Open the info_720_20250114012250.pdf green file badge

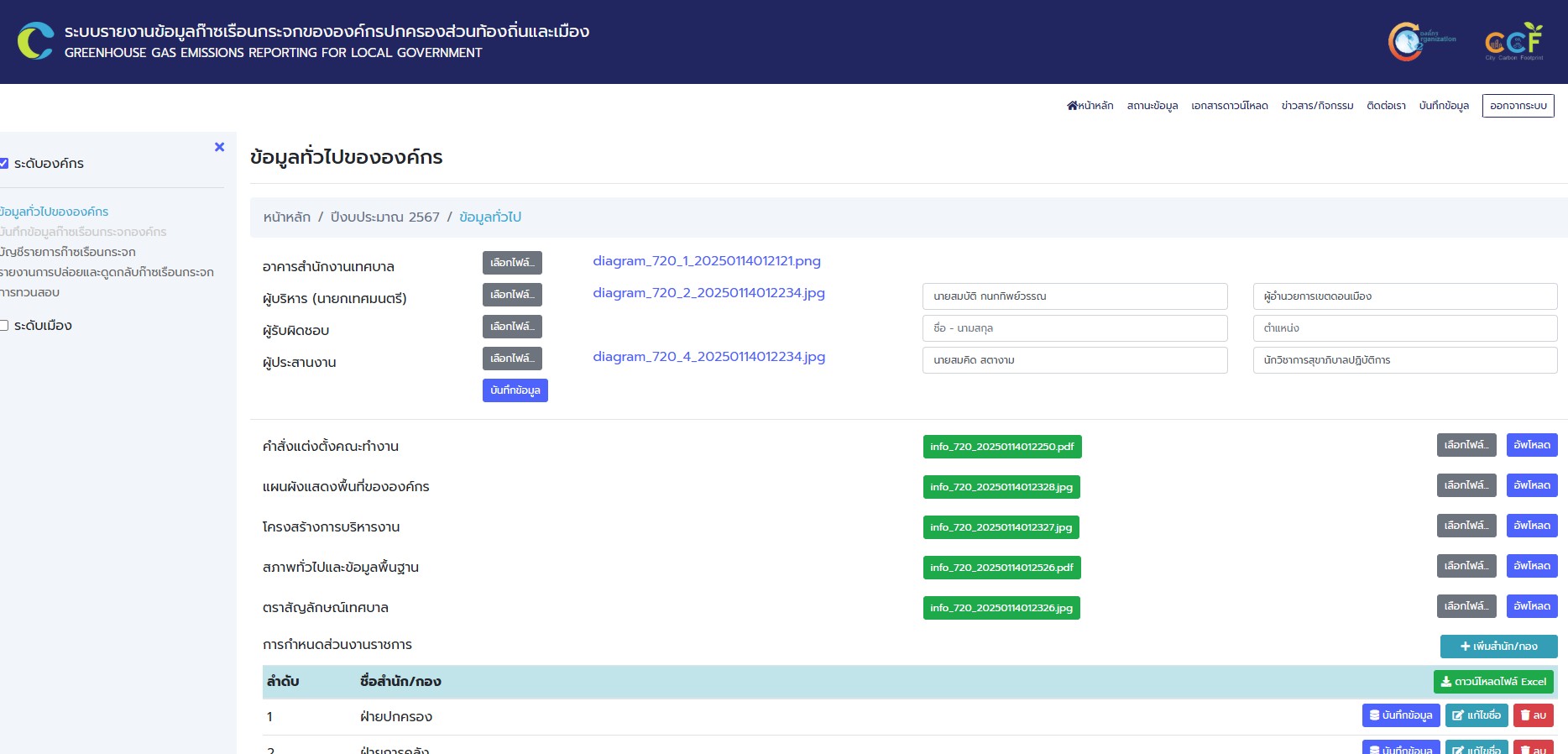point(1001,447)
